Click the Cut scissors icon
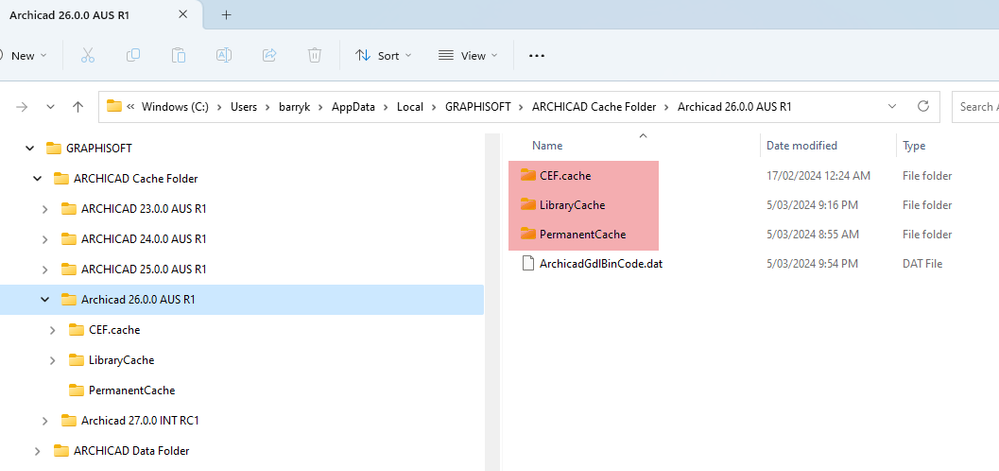 [88, 55]
